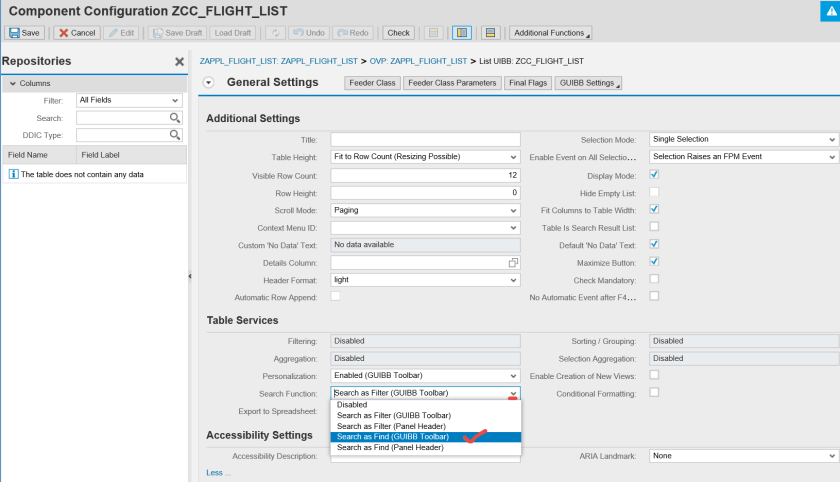Click the highlighted split layout toolbar icon
Screen dimensions: 840x482
[x=461, y=33]
